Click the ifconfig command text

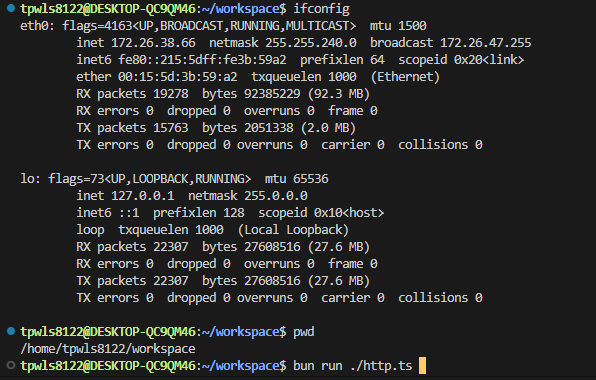coord(321,9)
